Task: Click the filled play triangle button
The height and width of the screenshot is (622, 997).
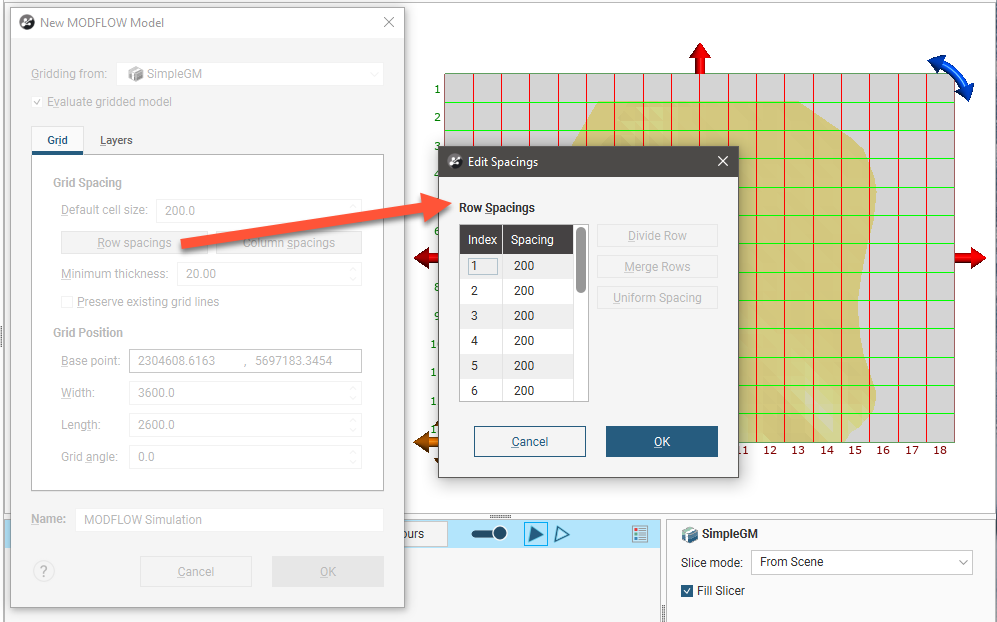Action: [x=536, y=534]
